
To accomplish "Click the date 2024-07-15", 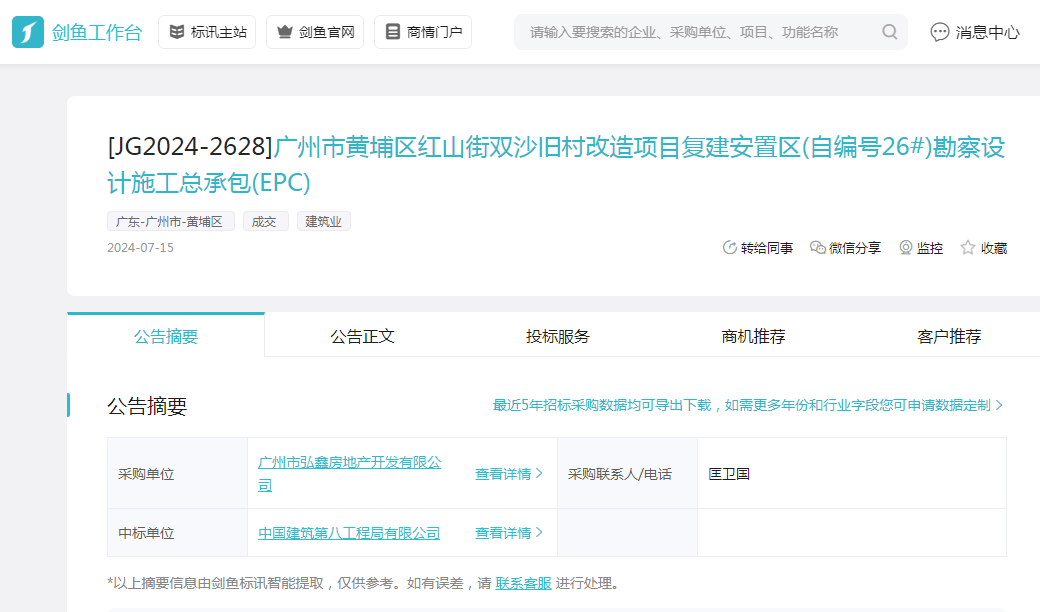I will tap(141, 248).
